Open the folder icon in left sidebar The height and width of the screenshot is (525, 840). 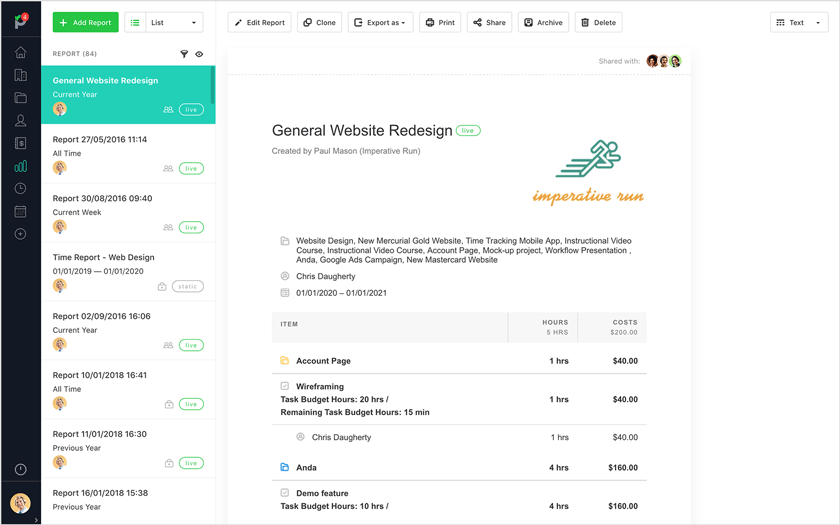click(20, 98)
